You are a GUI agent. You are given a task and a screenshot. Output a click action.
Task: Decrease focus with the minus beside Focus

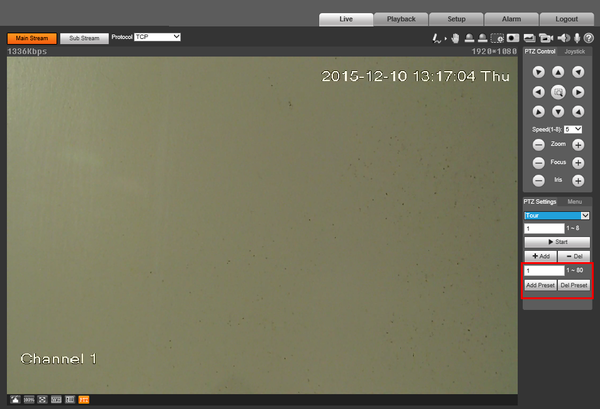[x=538, y=163]
